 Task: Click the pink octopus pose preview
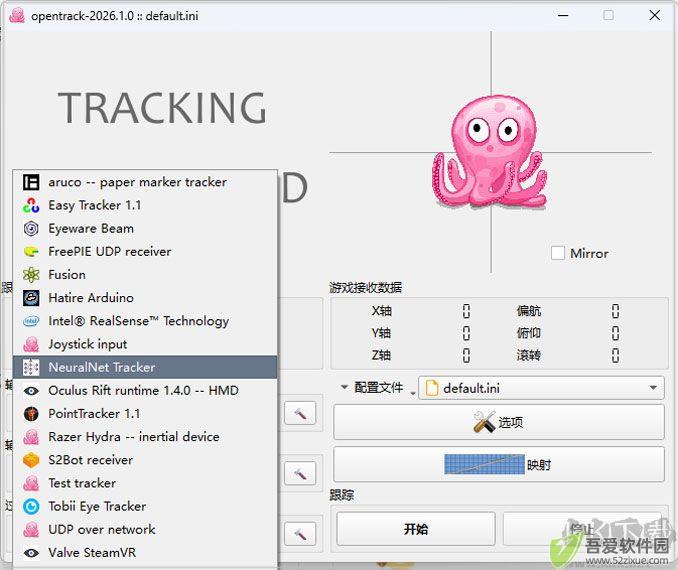tap(490, 152)
